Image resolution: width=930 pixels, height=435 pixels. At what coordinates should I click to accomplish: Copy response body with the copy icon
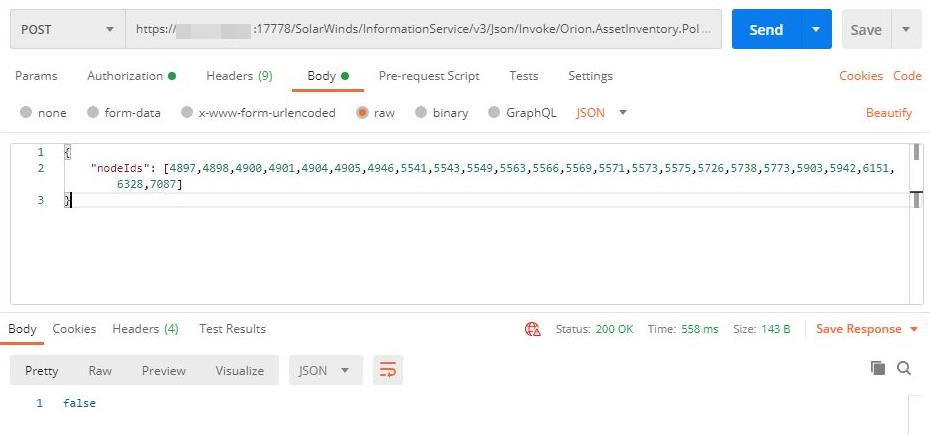(x=878, y=368)
